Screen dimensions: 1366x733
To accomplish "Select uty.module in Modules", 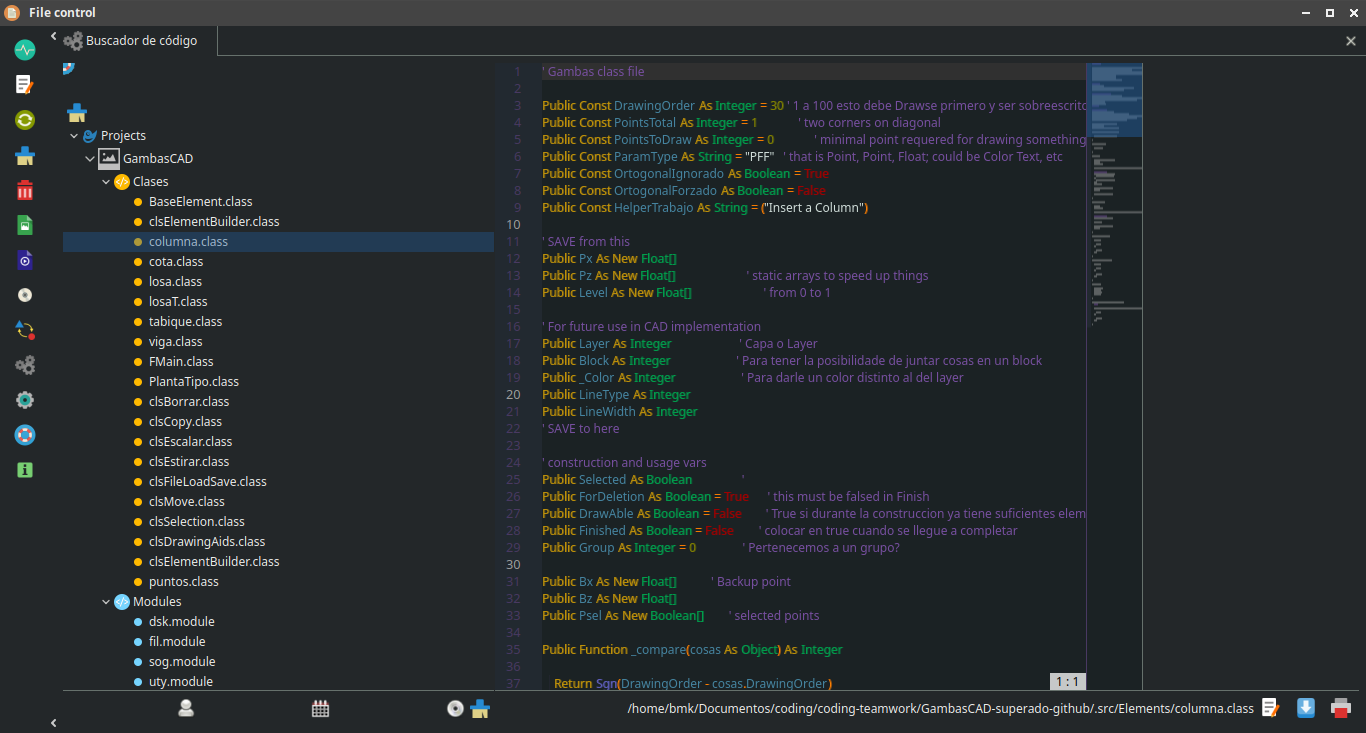I will tap(180, 682).
